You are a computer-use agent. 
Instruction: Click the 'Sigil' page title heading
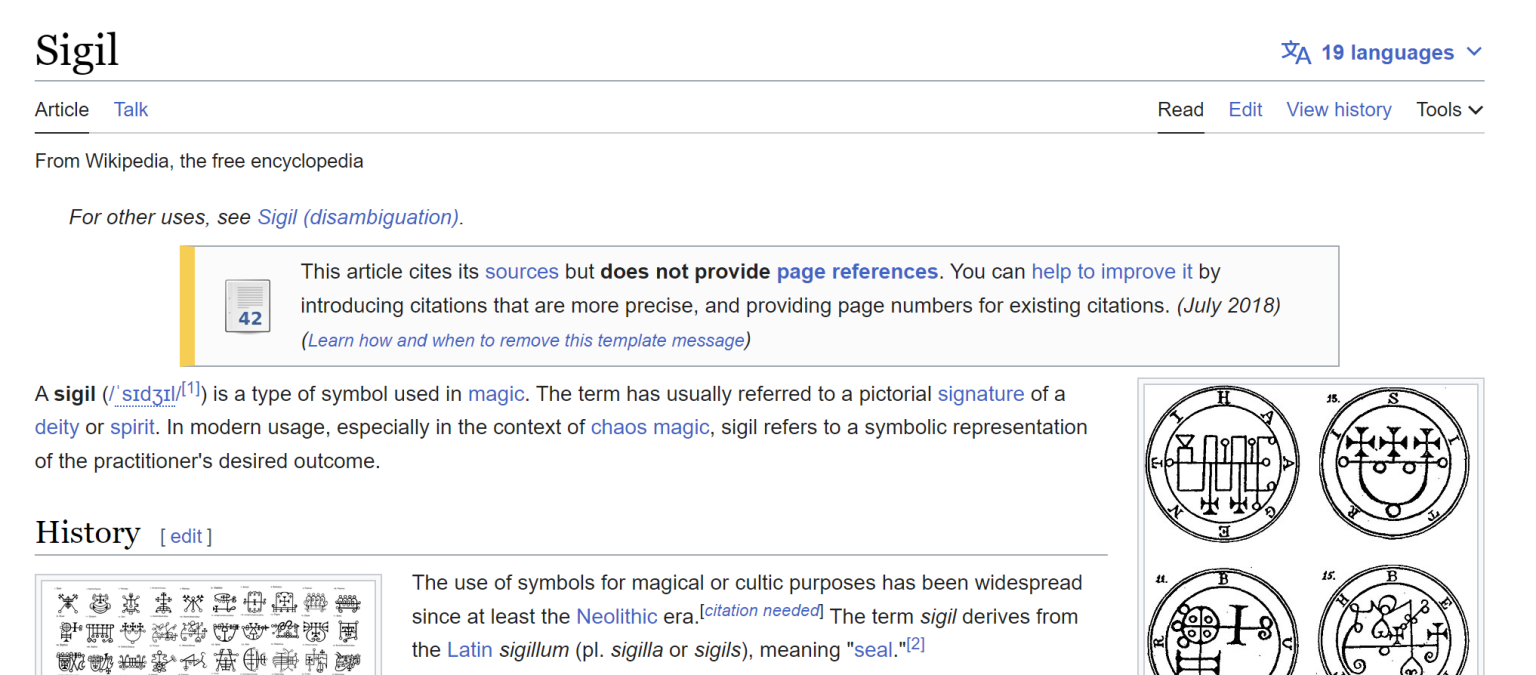(77, 49)
